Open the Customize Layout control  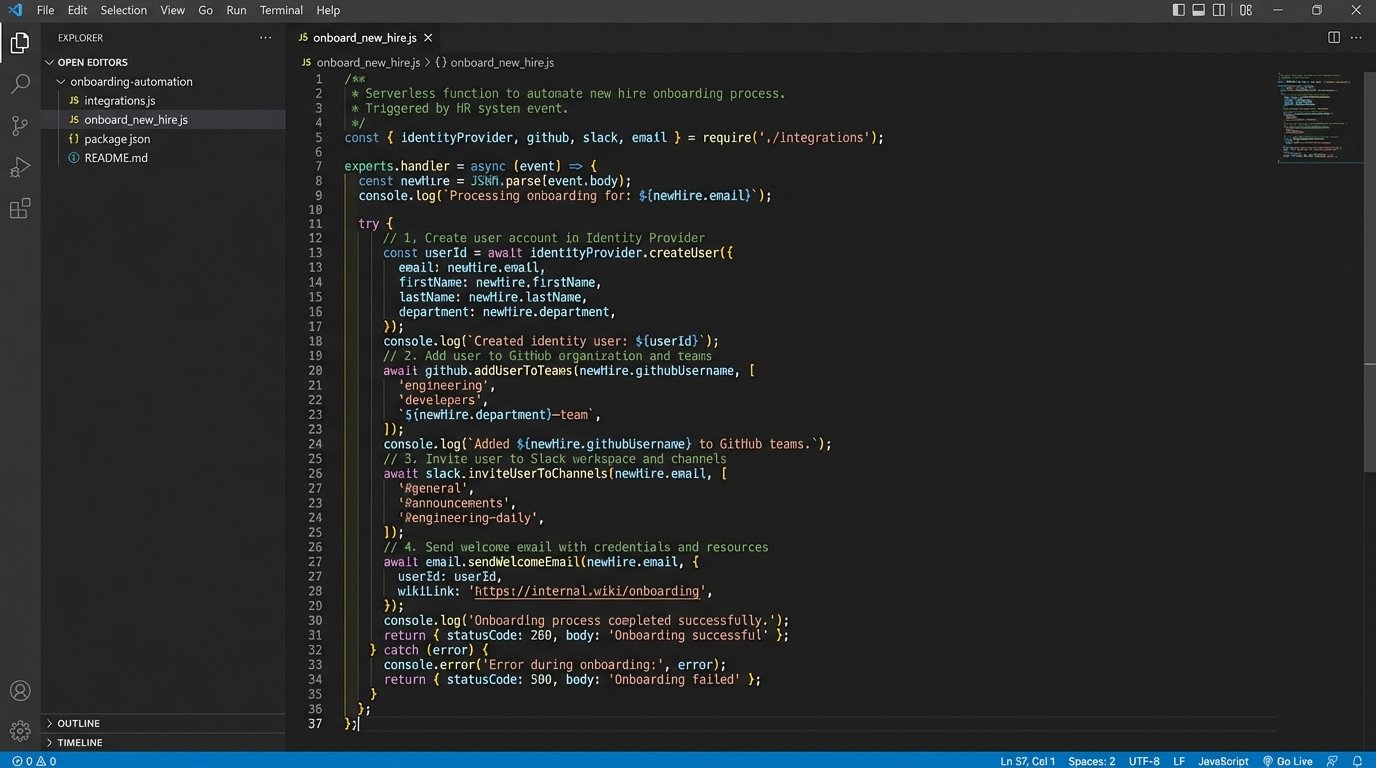[x=1246, y=10]
